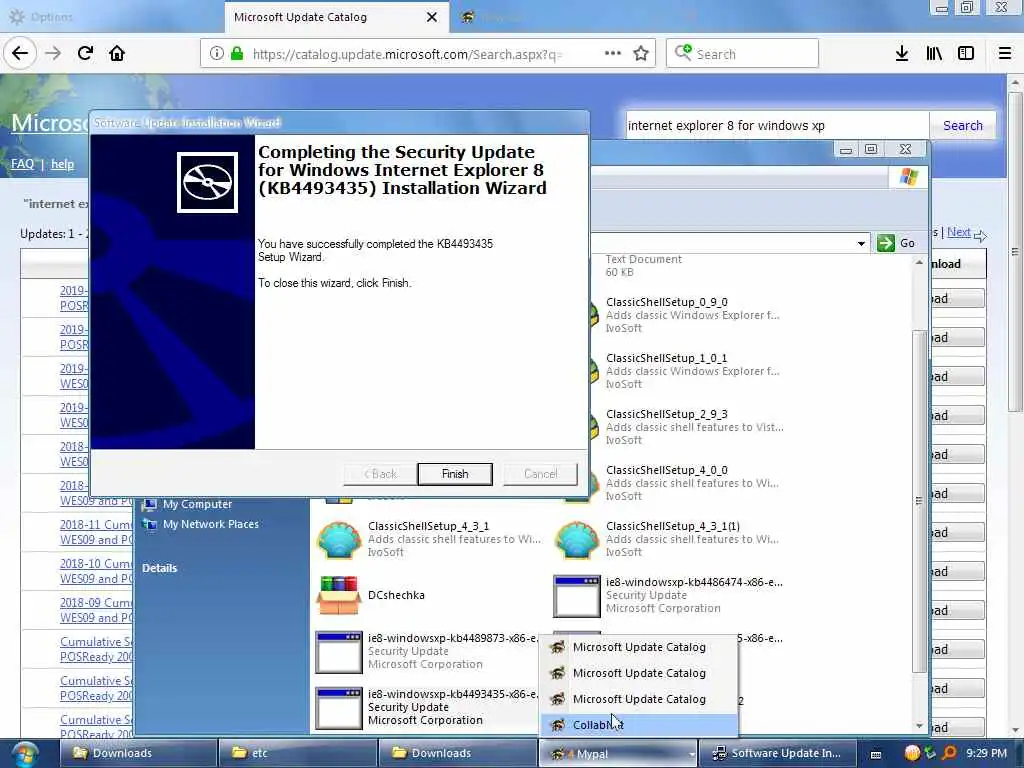Image resolution: width=1024 pixels, height=768 pixels.
Task: Choose the Collab entry in Mypal popup
Action: pyautogui.click(x=639, y=725)
